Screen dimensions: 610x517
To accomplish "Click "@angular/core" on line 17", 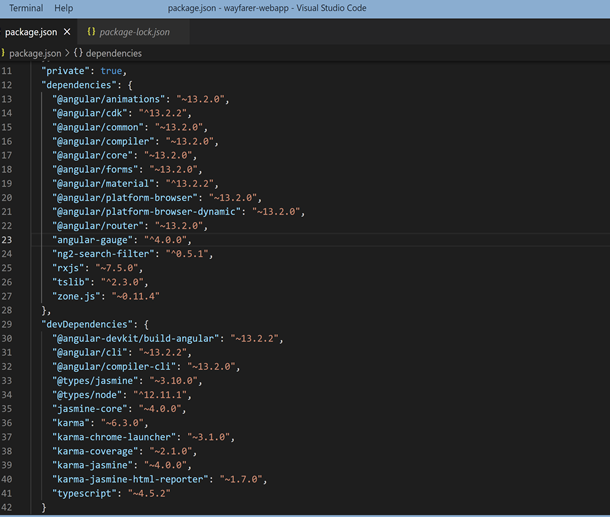I will point(93,155).
